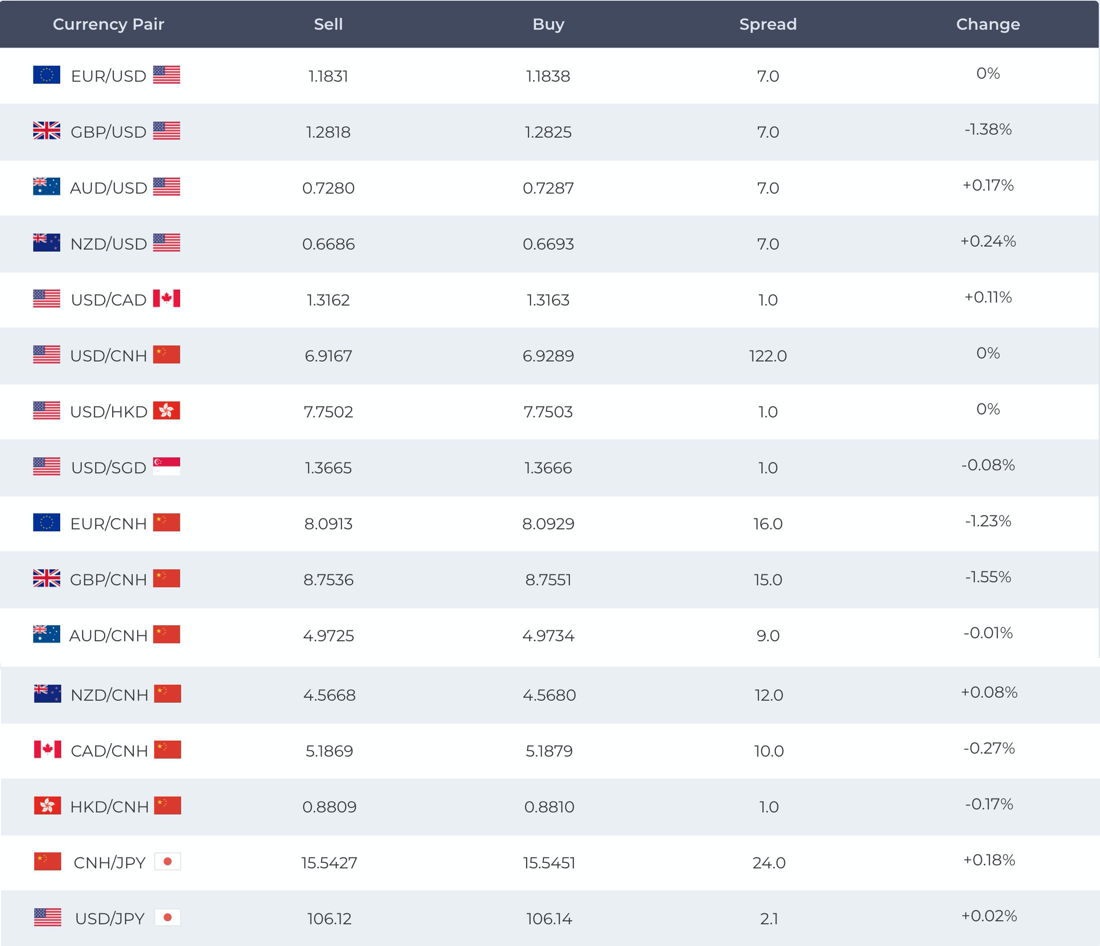
Task: Open the EUR/CNH currency pair
Action: (108, 524)
